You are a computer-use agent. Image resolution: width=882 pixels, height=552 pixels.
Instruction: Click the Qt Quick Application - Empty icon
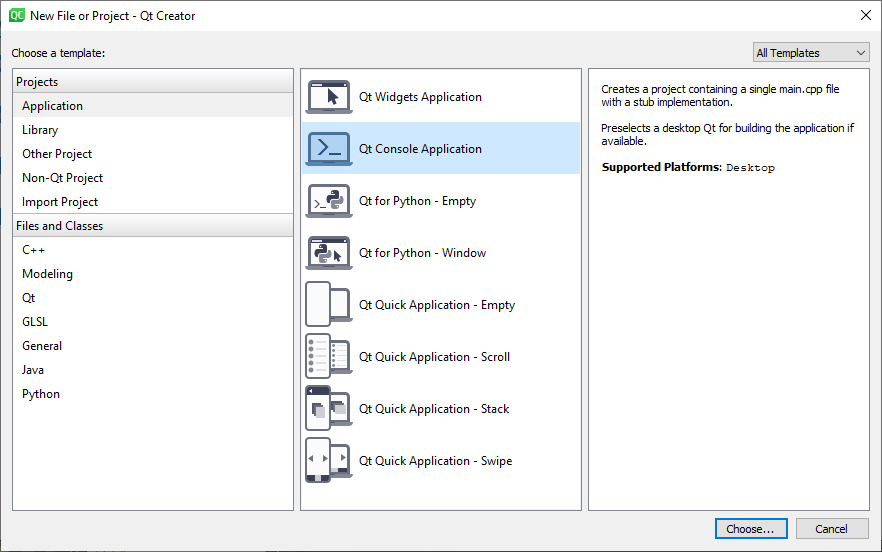click(x=328, y=305)
